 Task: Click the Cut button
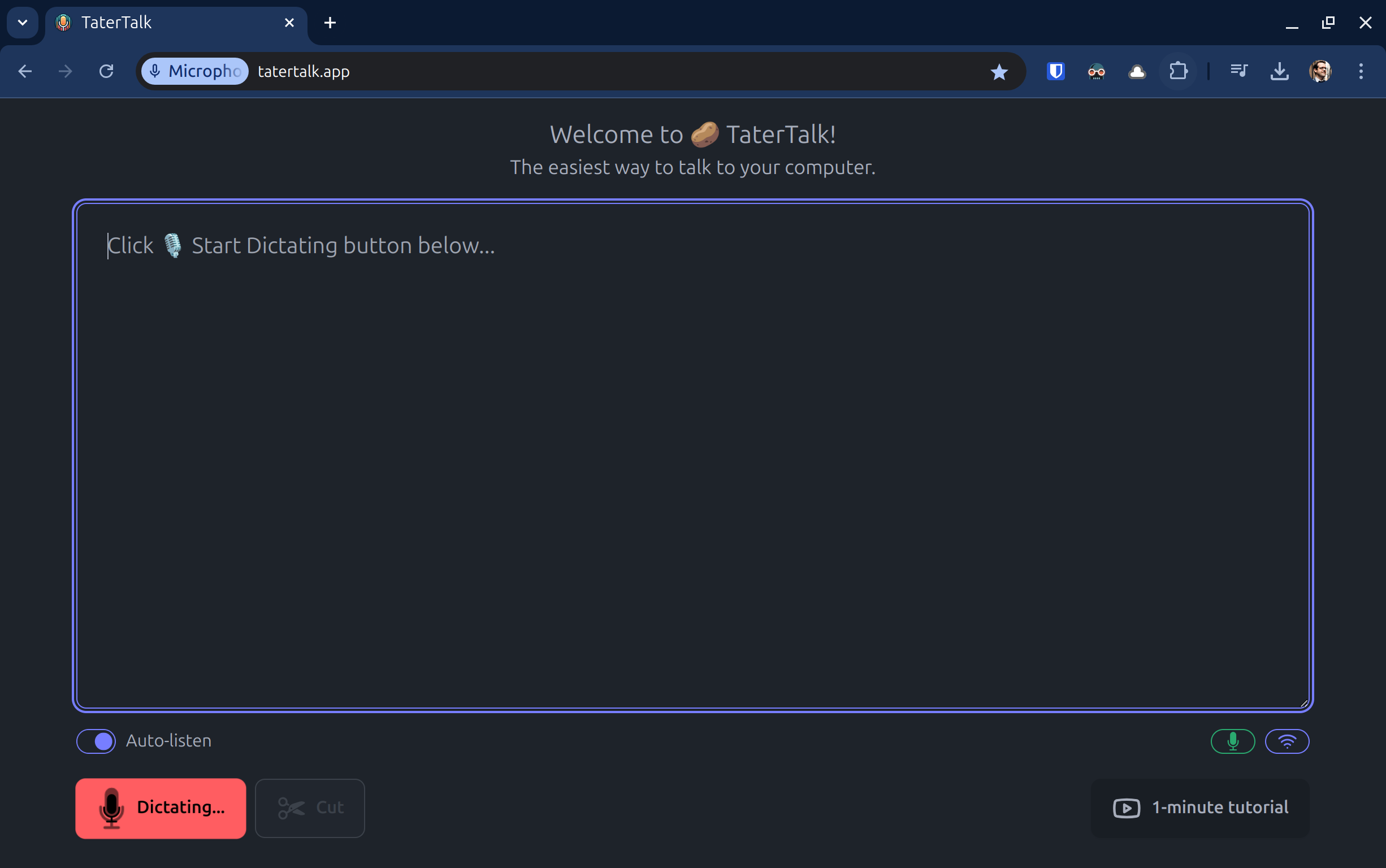pos(310,808)
